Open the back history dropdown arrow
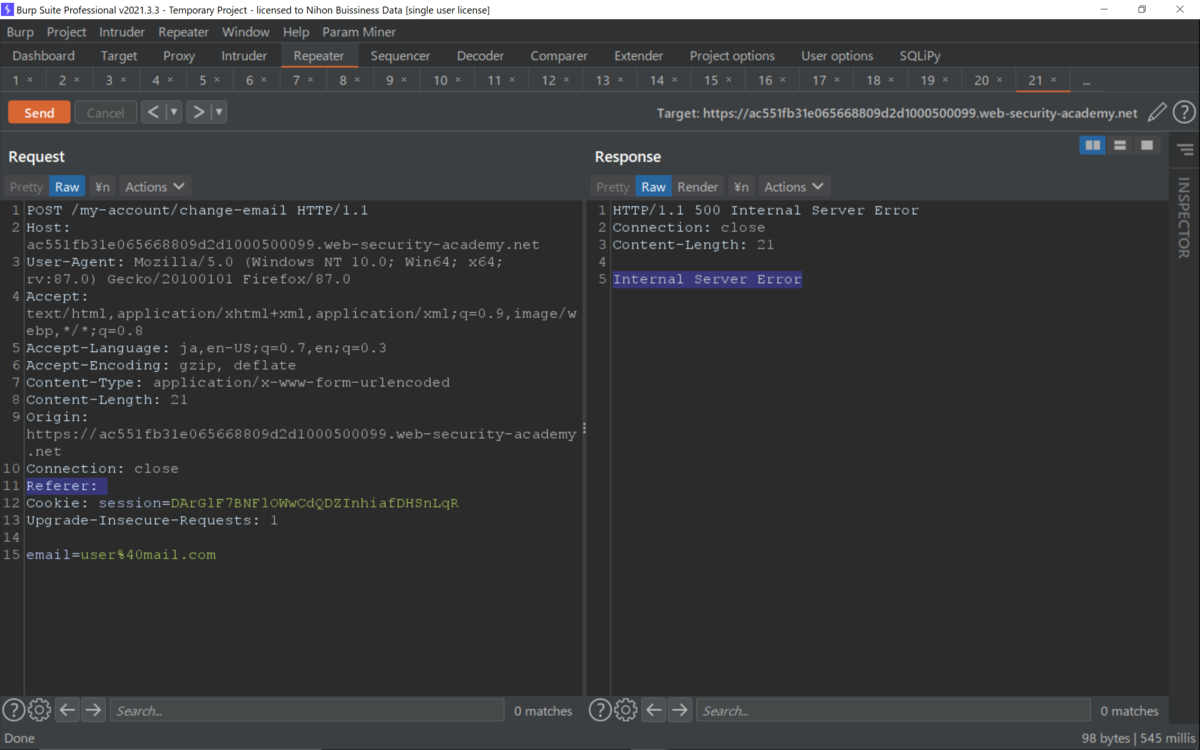 (x=173, y=112)
